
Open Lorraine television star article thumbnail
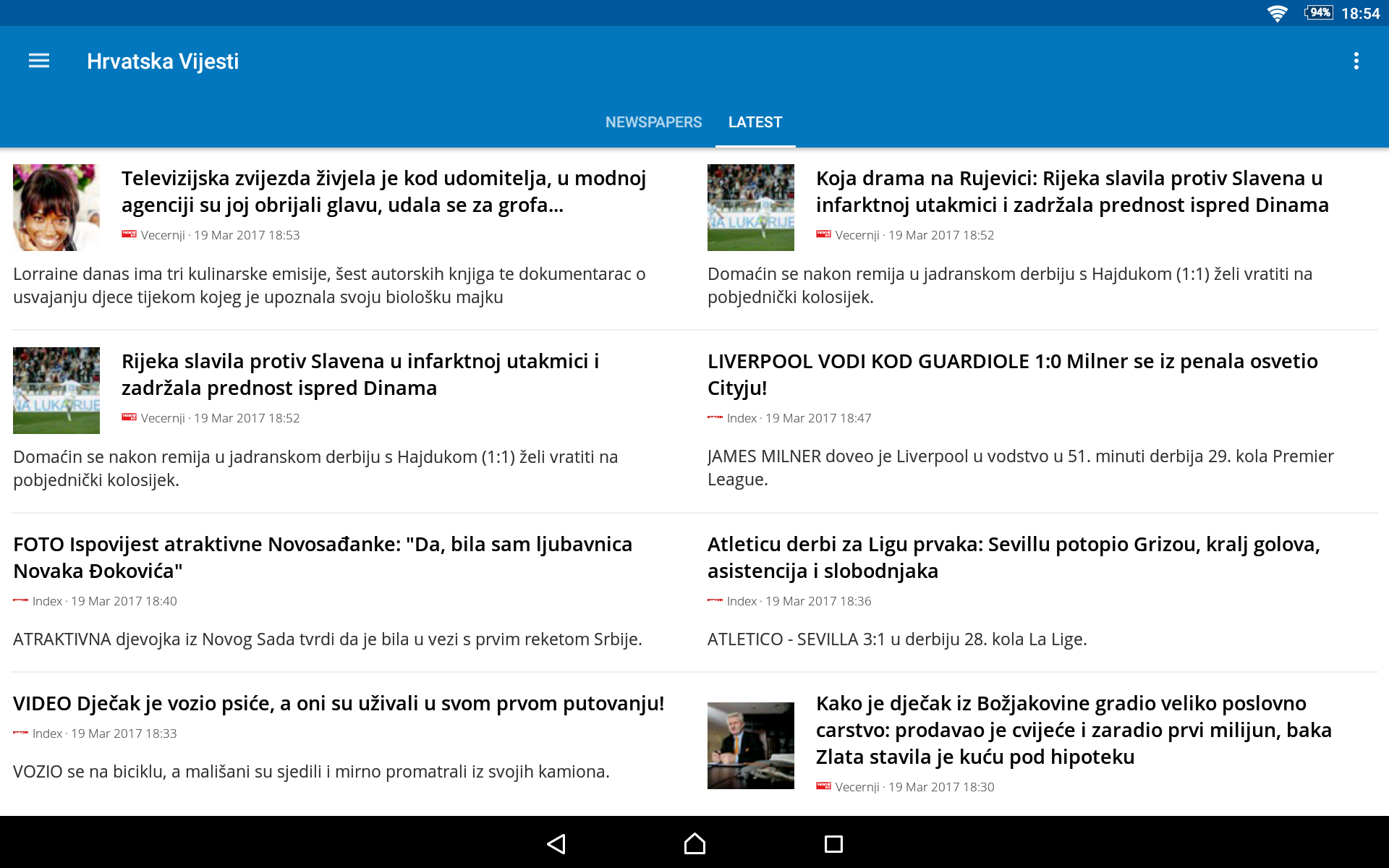tap(56, 208)
